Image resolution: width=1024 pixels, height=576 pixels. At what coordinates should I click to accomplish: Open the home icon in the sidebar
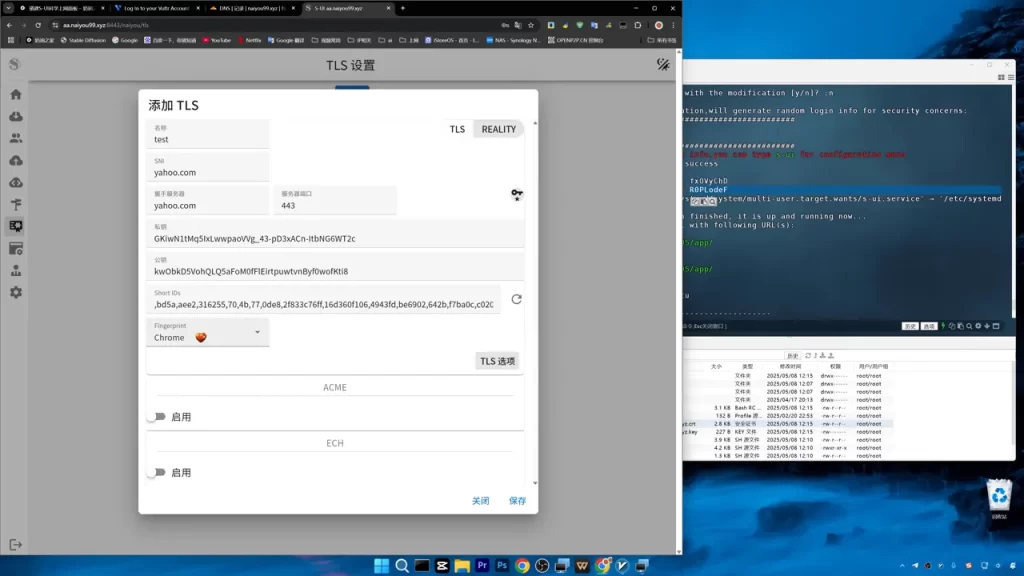(x=16, y=94)
